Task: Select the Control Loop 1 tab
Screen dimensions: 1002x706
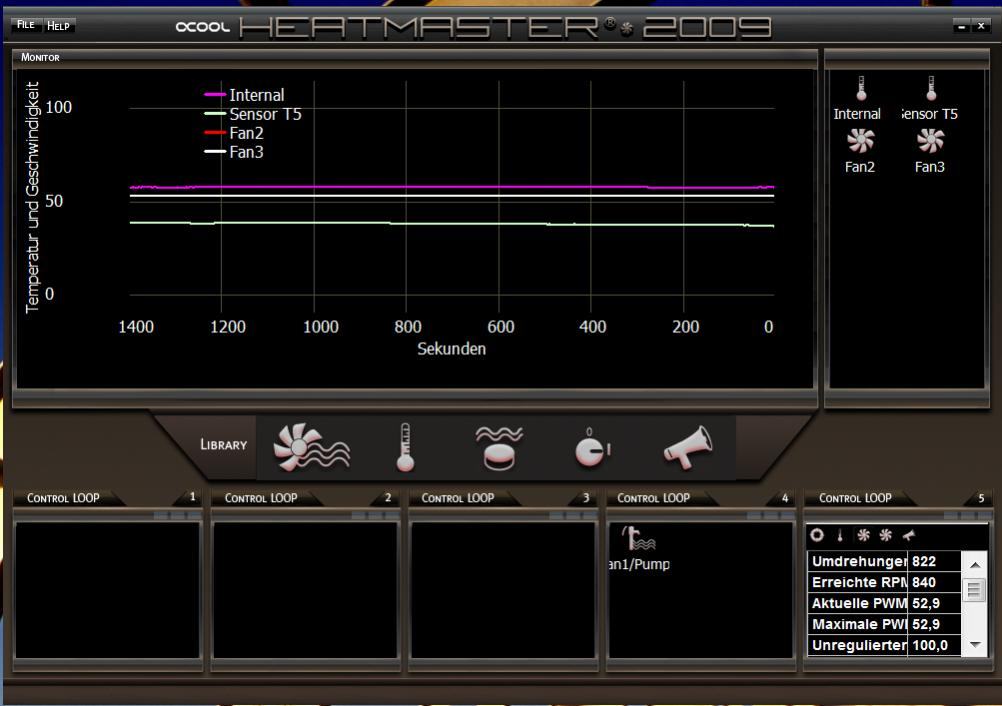Action: click(x=64, y=498)
